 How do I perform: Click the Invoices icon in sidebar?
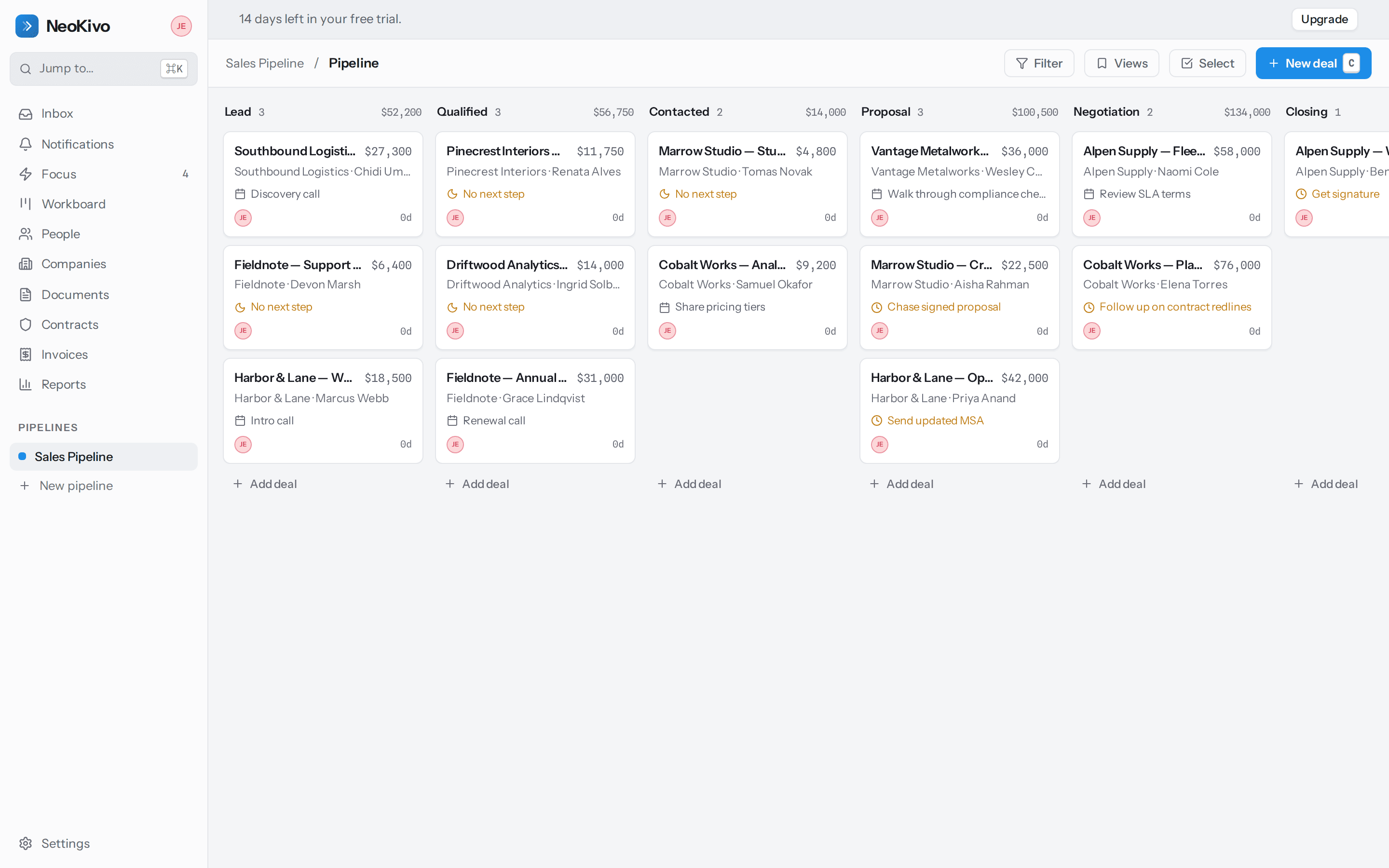point(25,354)
